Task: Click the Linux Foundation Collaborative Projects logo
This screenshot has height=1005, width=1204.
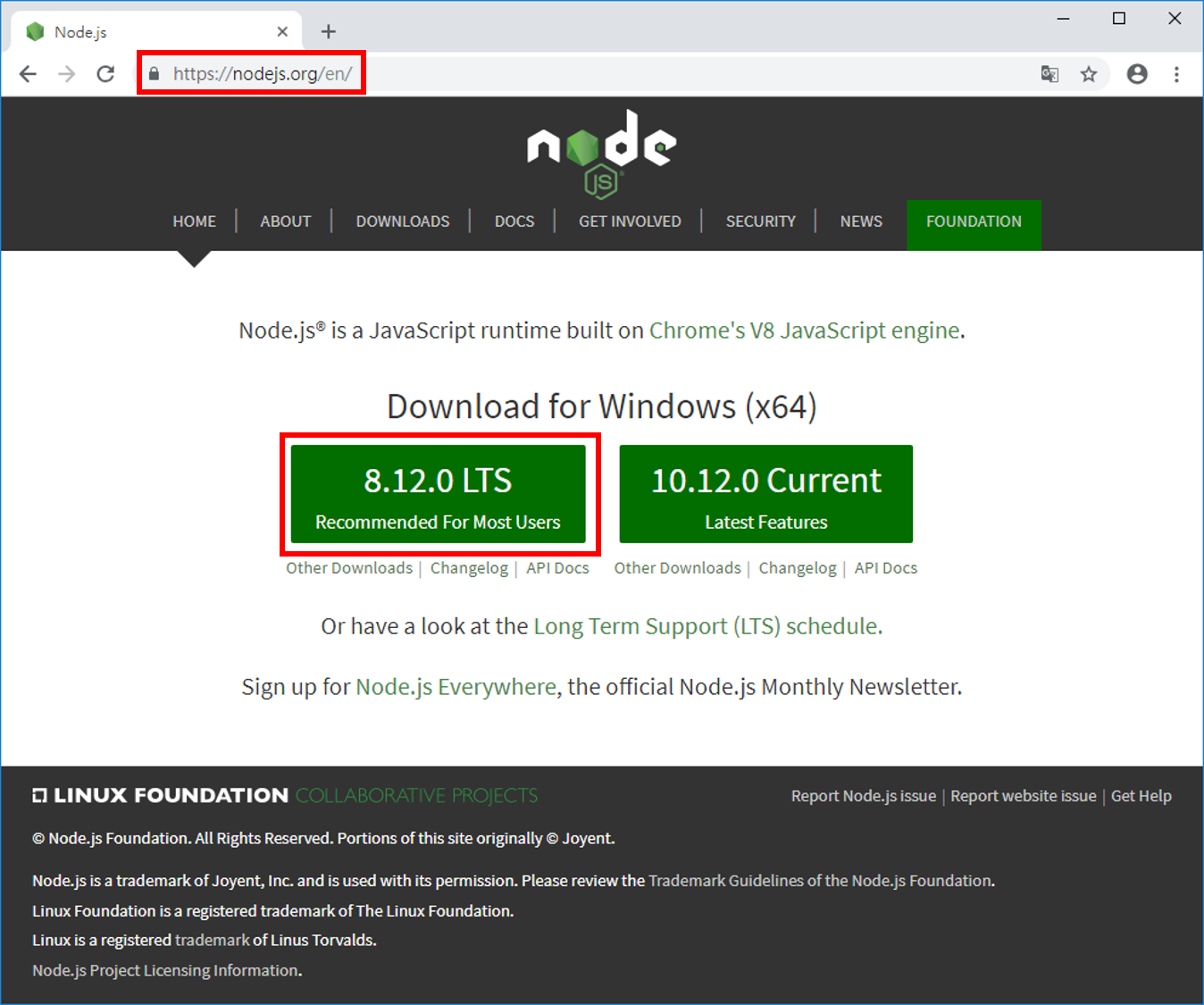Action: 285,795
